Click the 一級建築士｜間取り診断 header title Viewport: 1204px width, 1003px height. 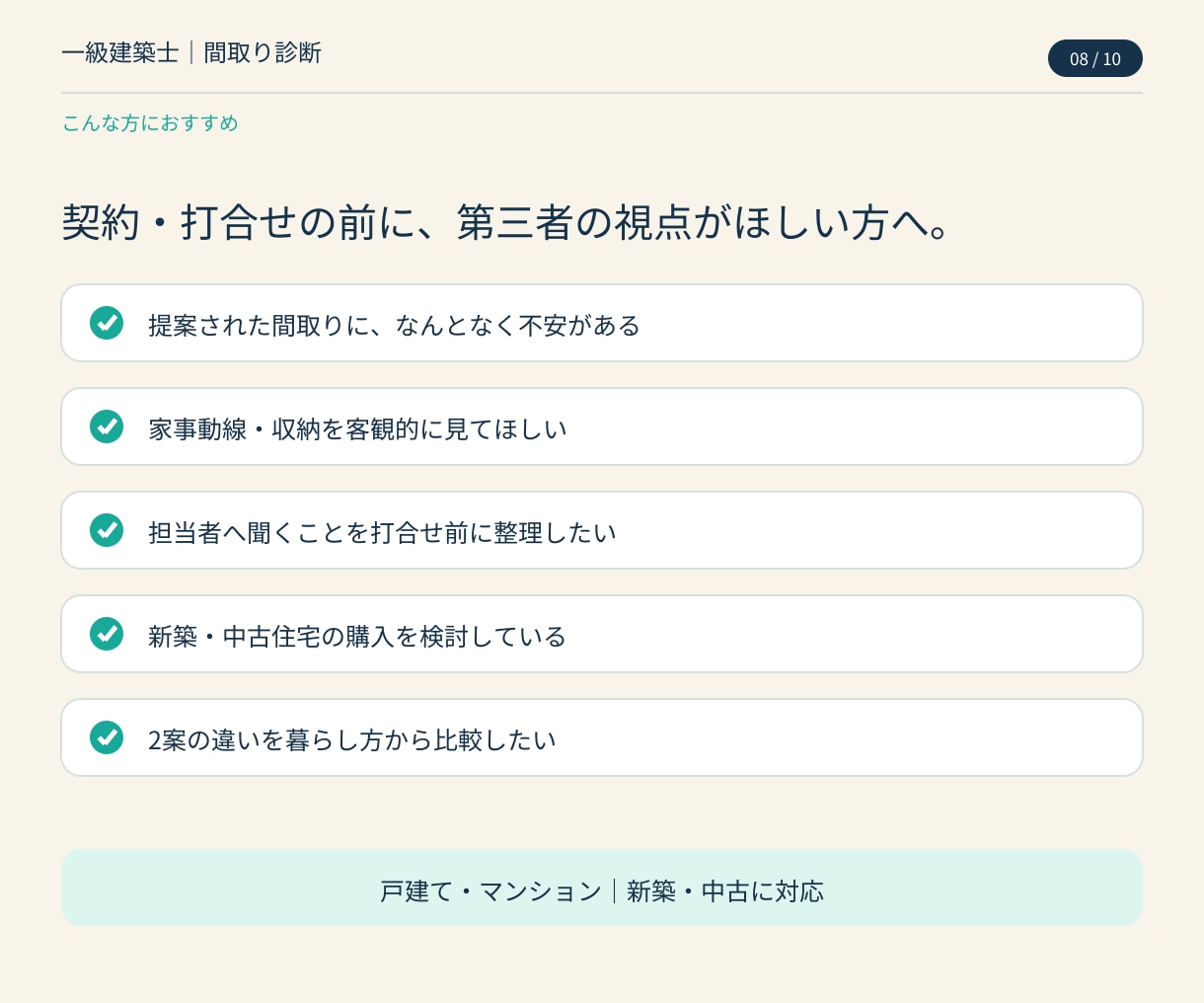(191, 52)
